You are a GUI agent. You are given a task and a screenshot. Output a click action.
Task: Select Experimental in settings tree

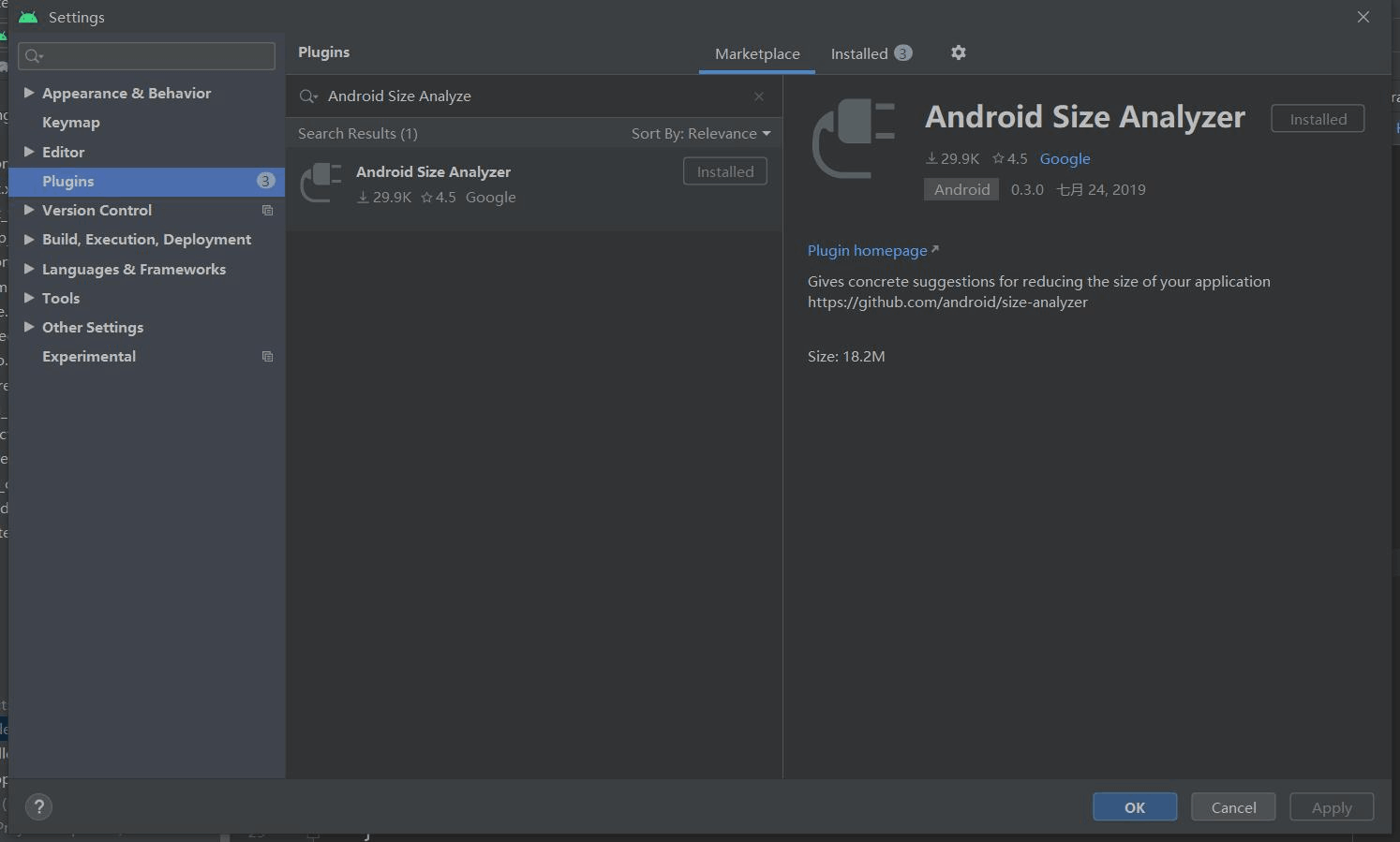coord(89,357)
